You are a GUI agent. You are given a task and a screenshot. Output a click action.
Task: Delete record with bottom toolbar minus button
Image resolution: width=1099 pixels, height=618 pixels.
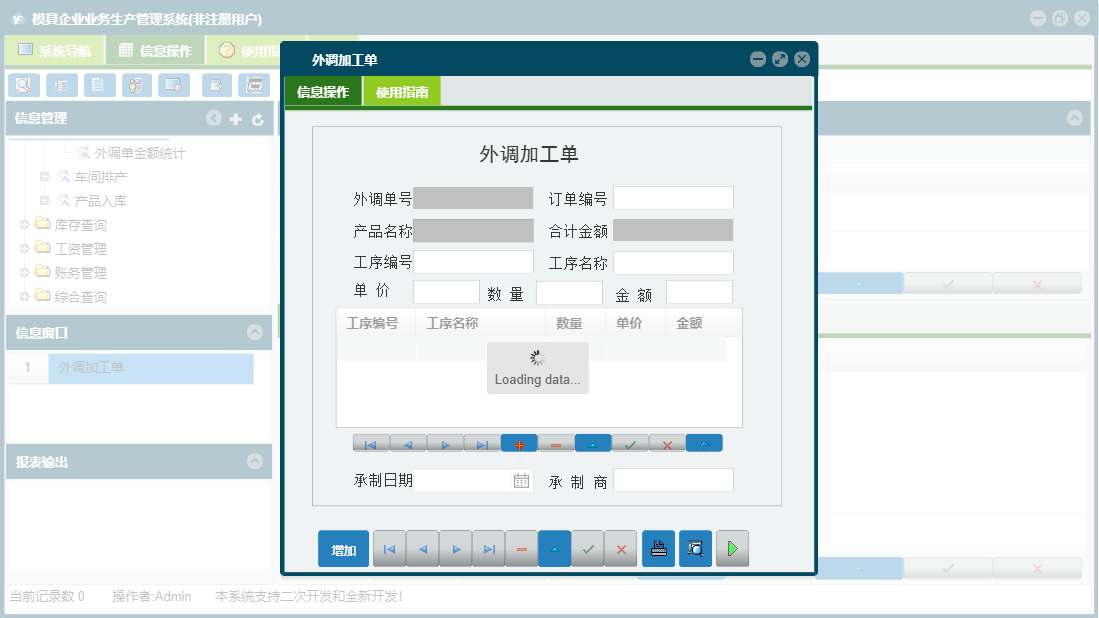click(522, 549)
